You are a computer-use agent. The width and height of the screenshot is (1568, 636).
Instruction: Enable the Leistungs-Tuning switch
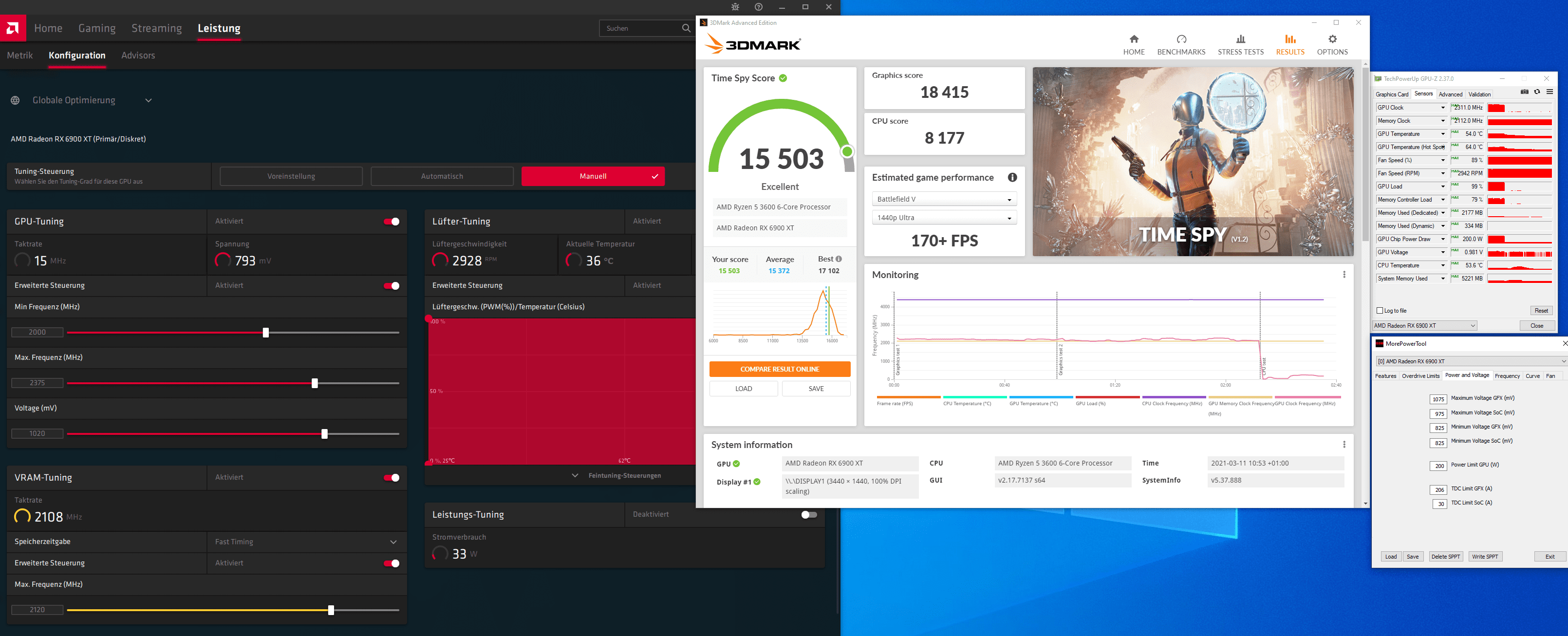coord(809,515)
